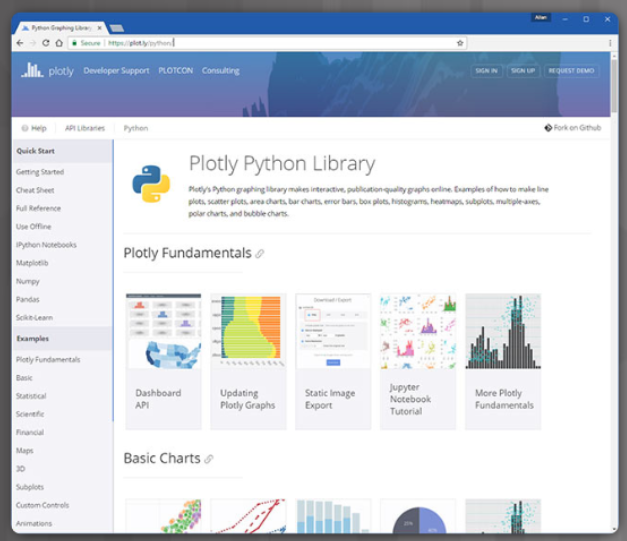
Task: Click the browser forward arrow
Action: point(33,43)
